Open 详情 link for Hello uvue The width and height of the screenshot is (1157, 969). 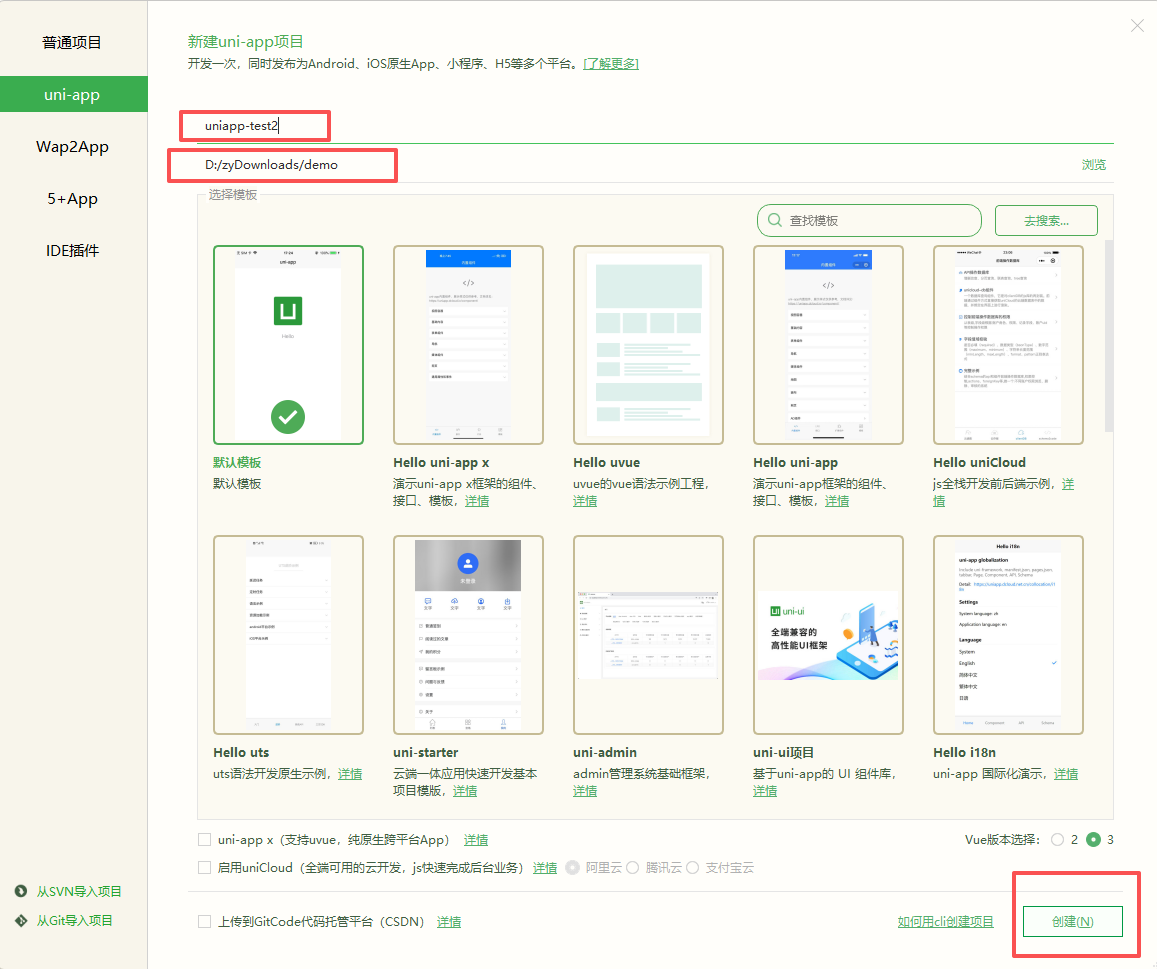click(x=585, y=501)
